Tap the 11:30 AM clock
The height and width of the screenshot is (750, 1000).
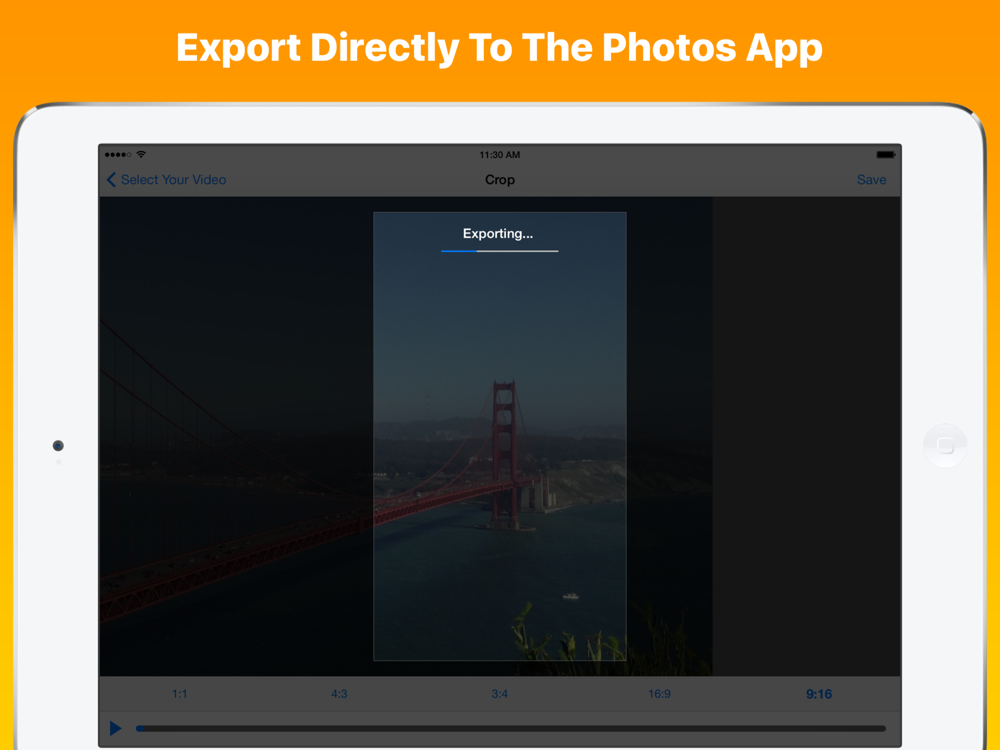pos(499,154)
